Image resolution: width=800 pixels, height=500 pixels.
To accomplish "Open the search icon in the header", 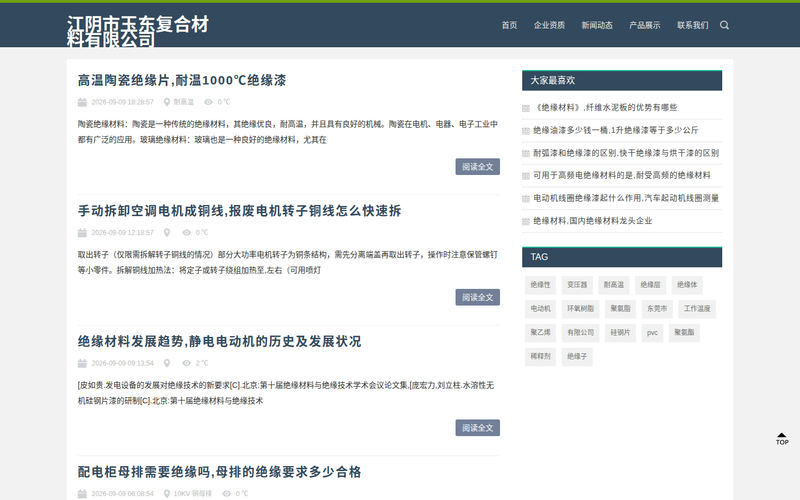I will [724, 25].
